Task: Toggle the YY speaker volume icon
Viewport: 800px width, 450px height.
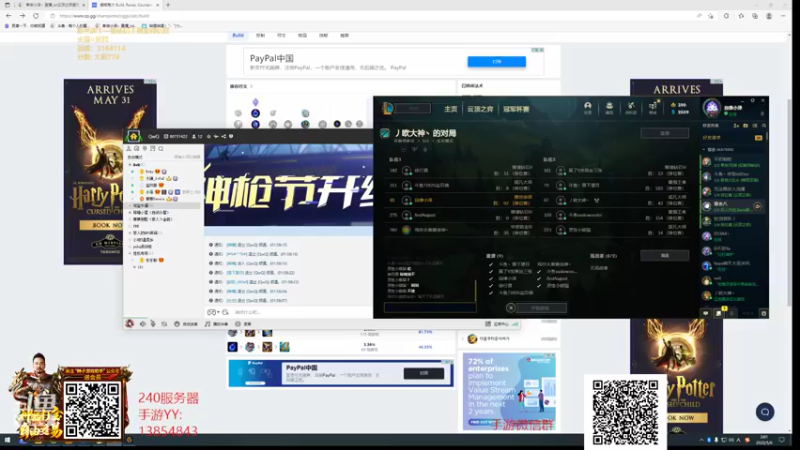Action: (143, 324)
